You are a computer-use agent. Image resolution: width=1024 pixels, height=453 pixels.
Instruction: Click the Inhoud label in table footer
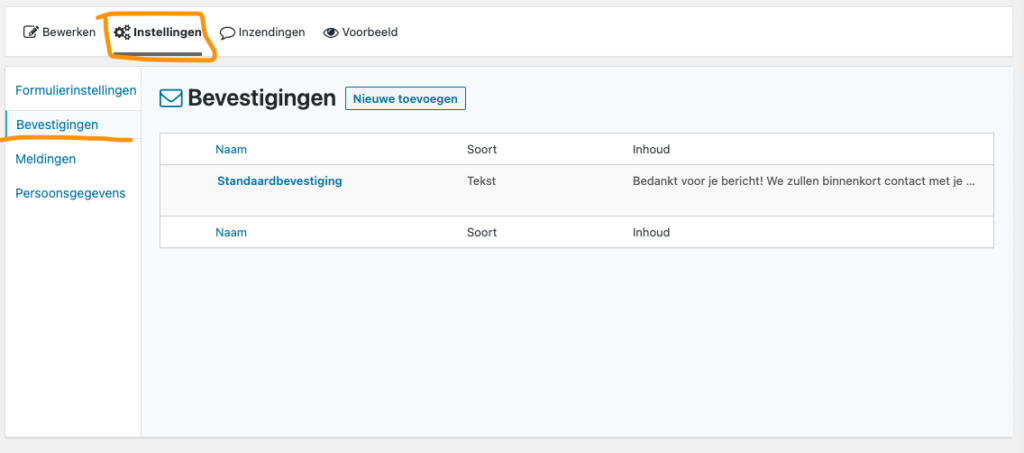[x=651, y=232]
